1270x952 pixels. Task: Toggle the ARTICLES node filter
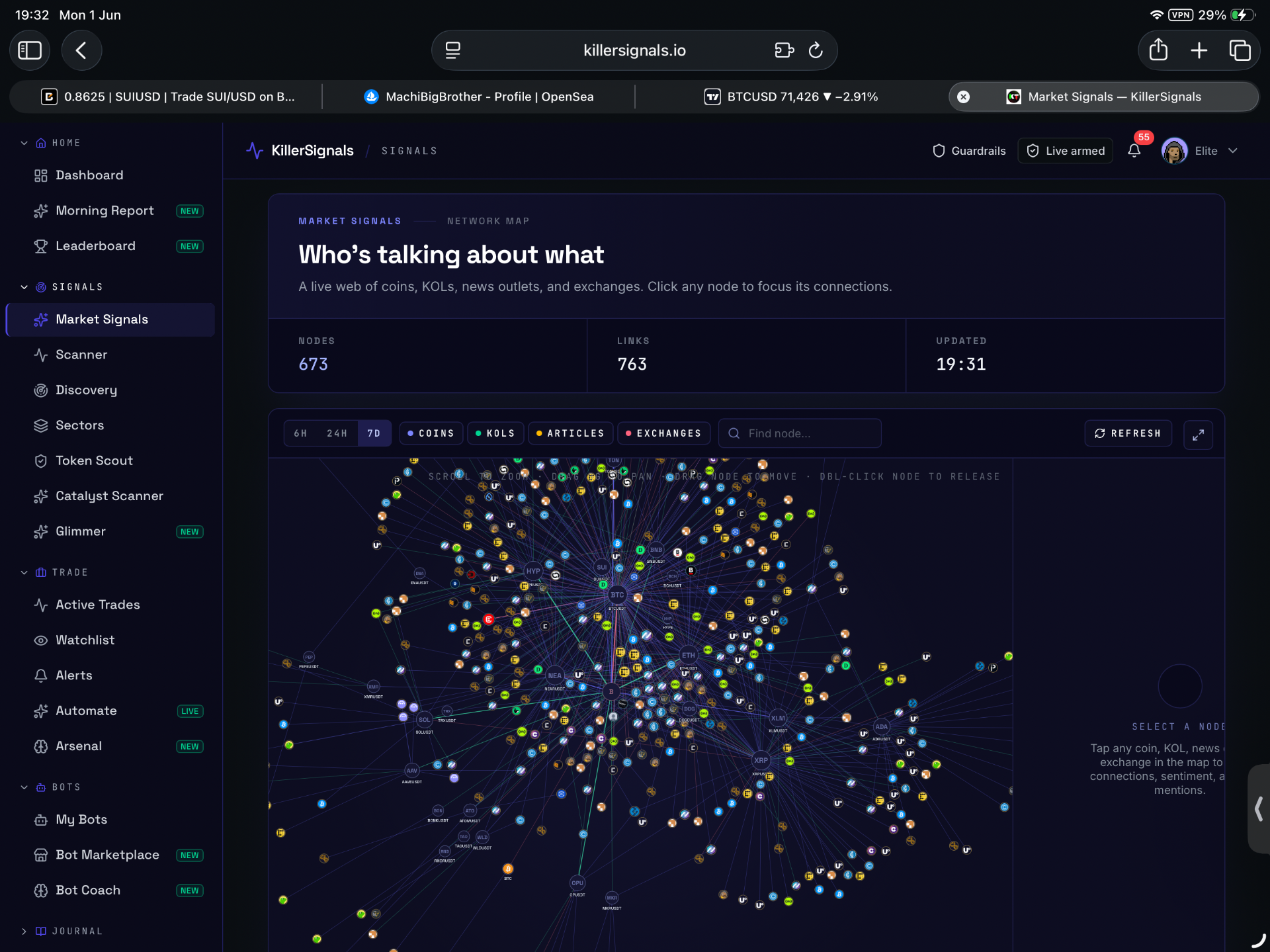[x=570, y=433]
